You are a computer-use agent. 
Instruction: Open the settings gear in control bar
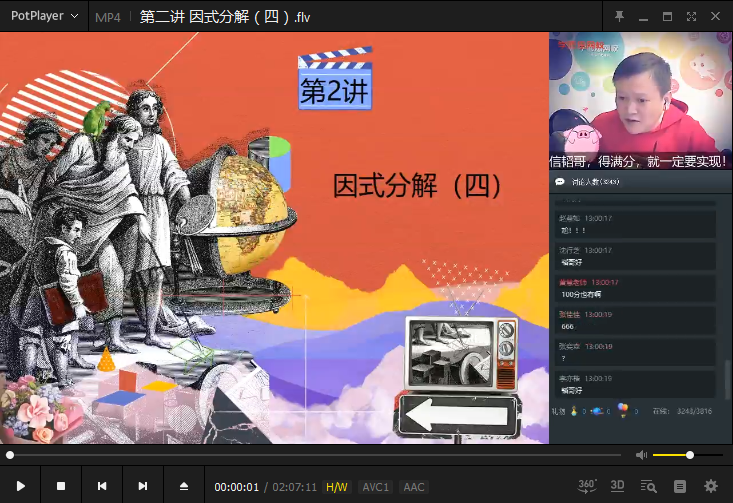coord(711,486)
